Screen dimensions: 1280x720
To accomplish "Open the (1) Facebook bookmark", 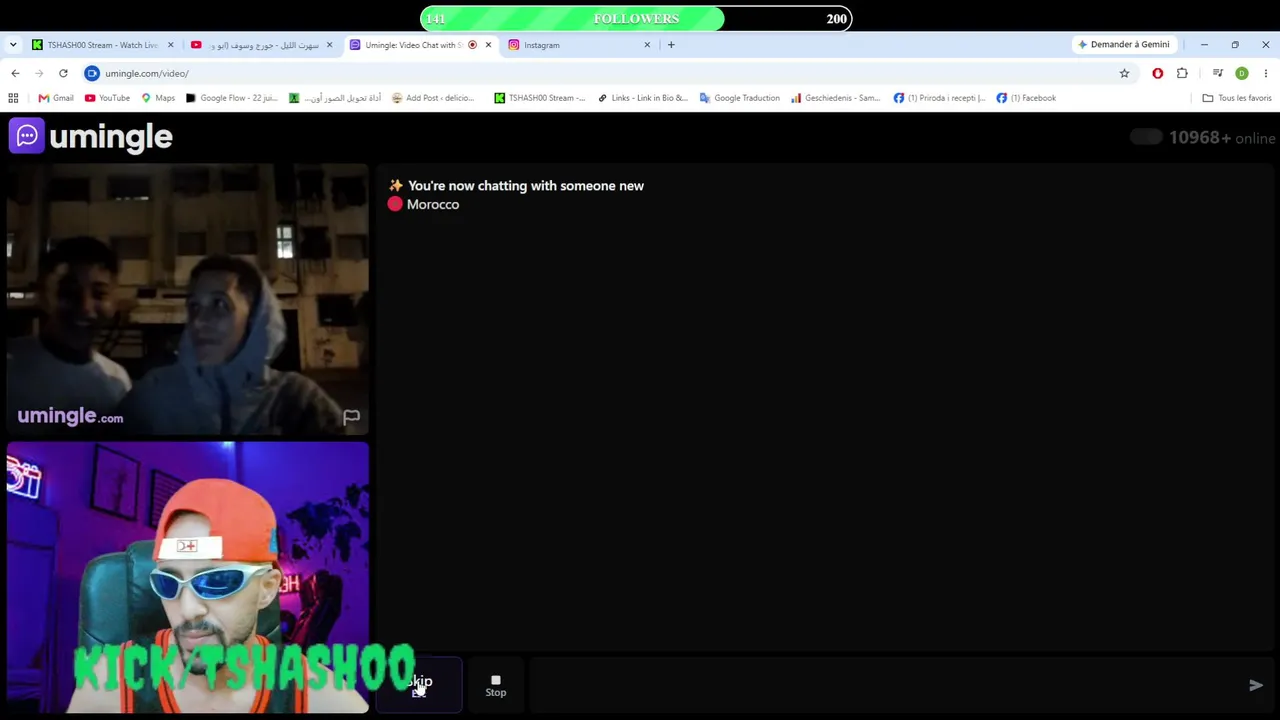I will coord(1026,98).
